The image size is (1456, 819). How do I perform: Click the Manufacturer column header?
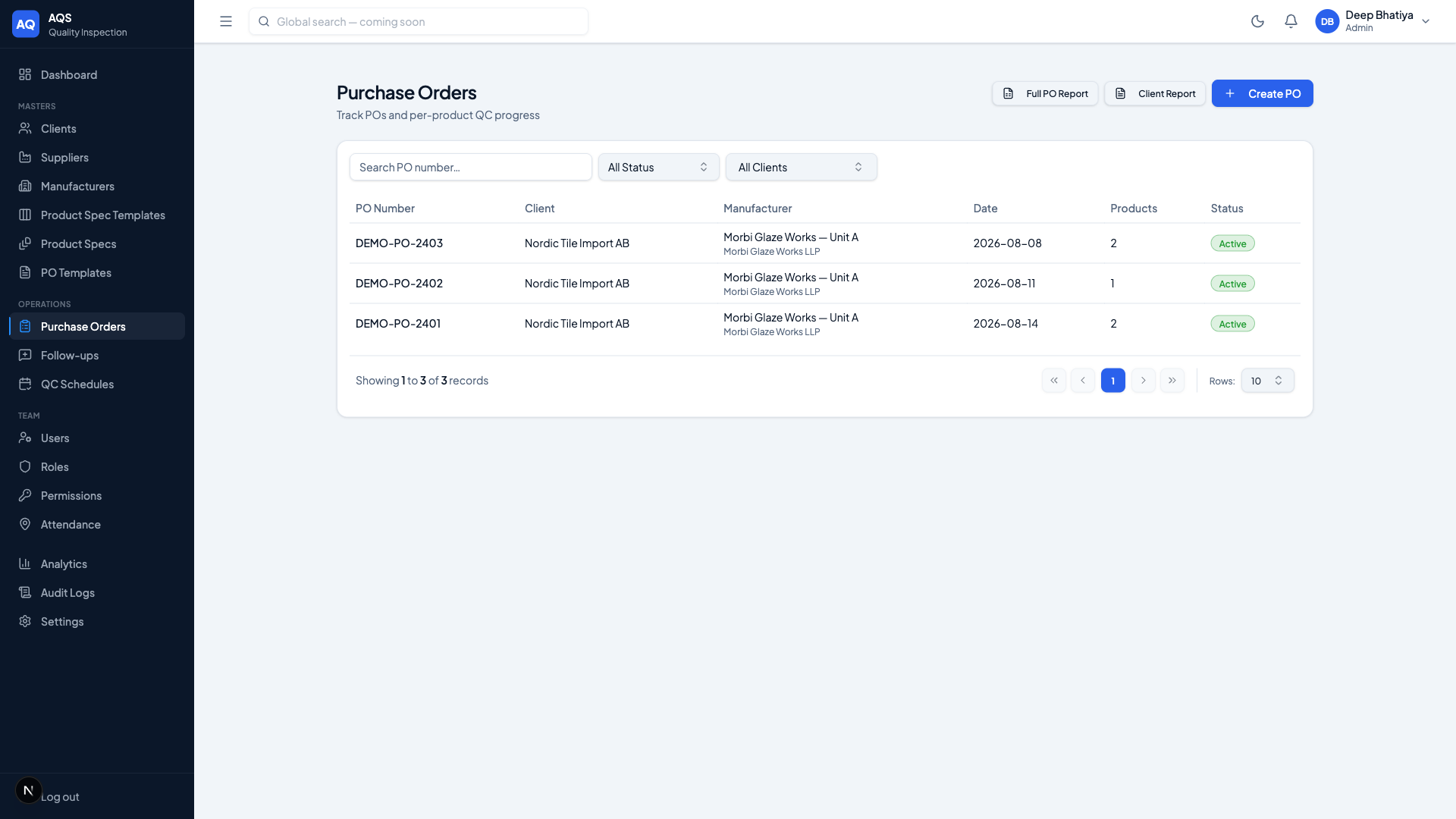pos(758,209)
